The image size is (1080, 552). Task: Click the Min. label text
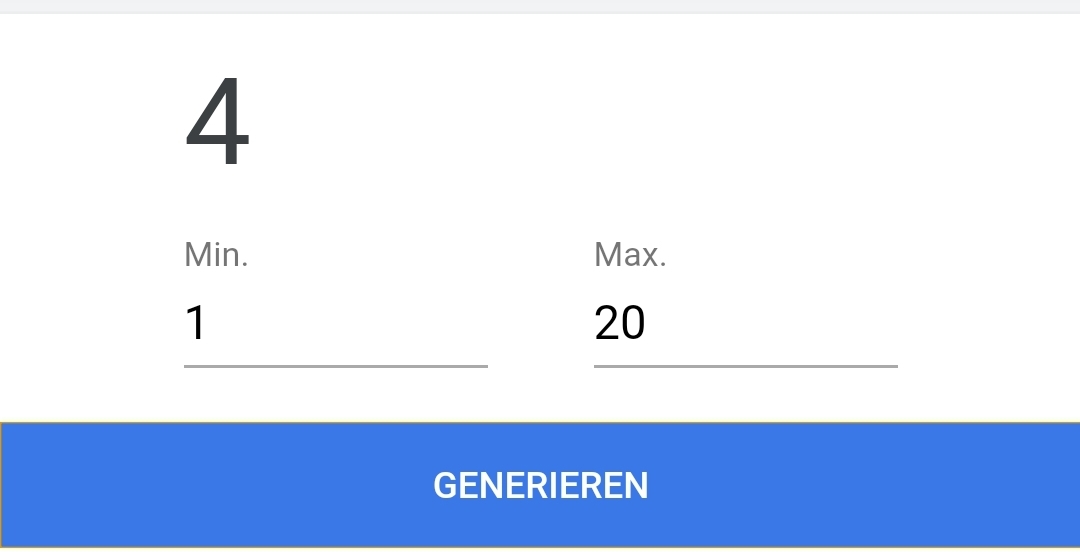[x=216, y=254]
